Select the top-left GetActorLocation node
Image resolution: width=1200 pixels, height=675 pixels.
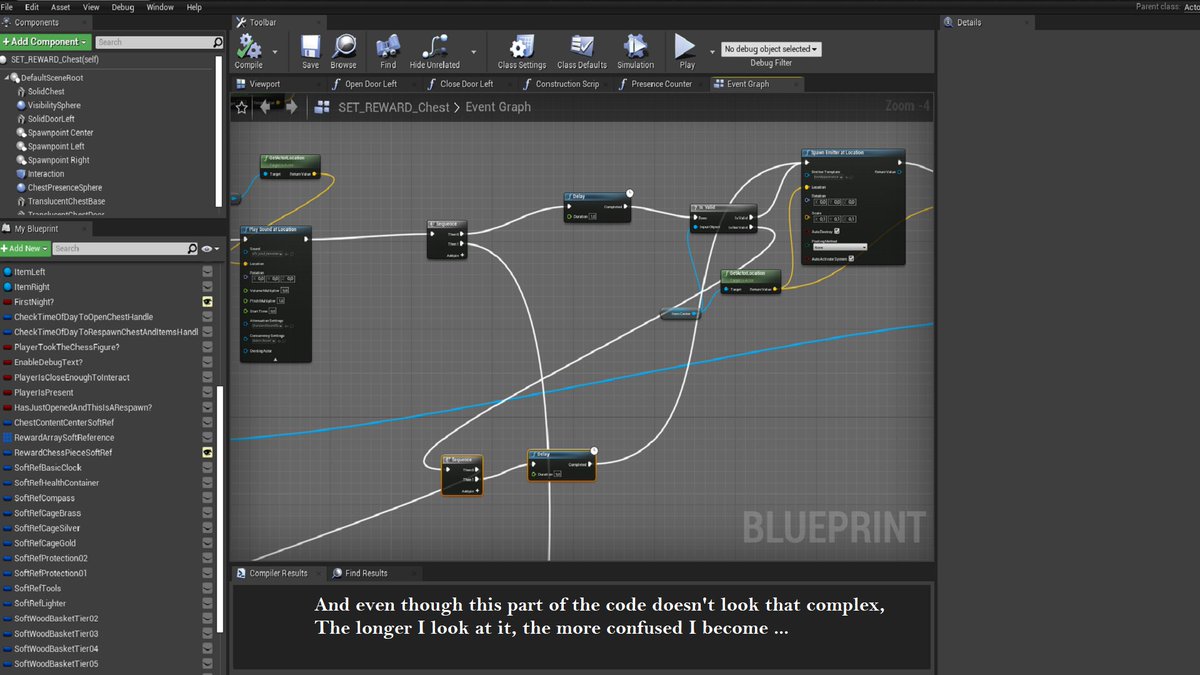click(289, 166)
